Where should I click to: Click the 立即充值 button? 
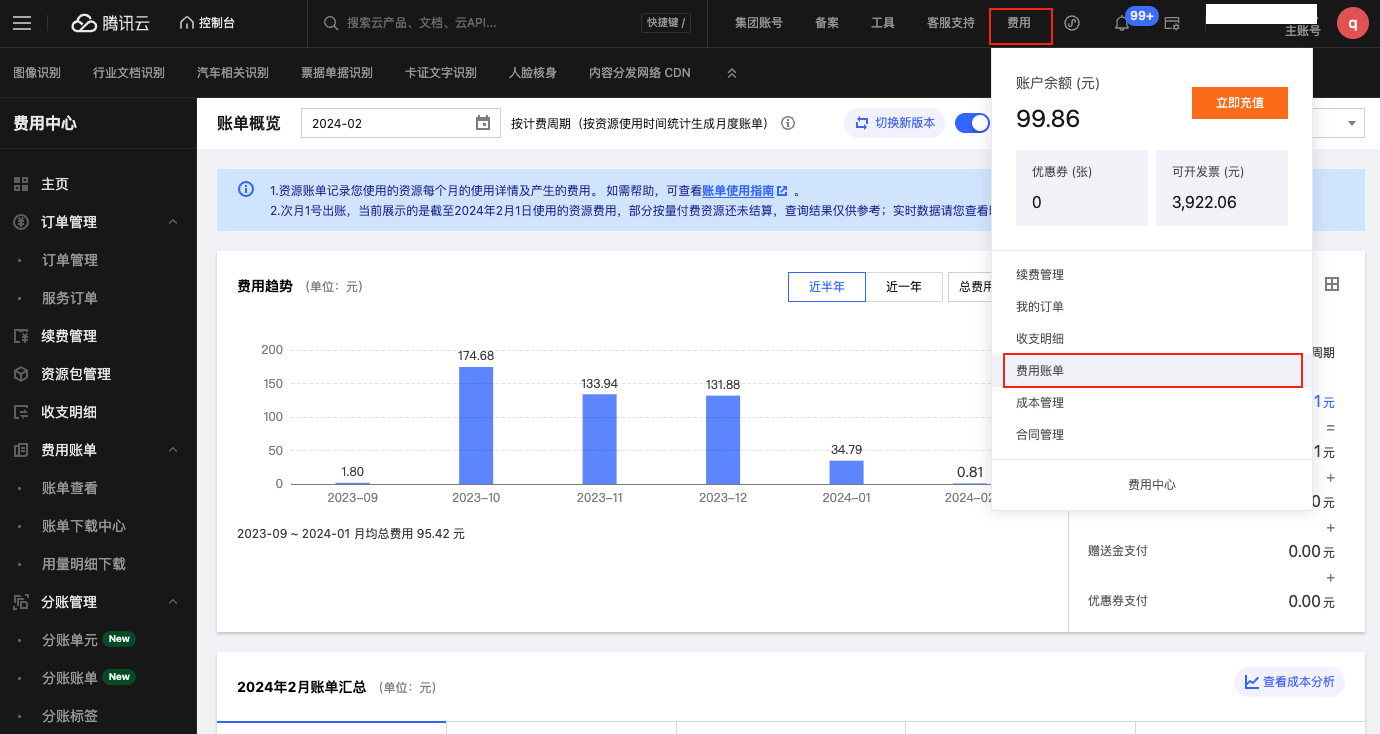[1240, 103]
